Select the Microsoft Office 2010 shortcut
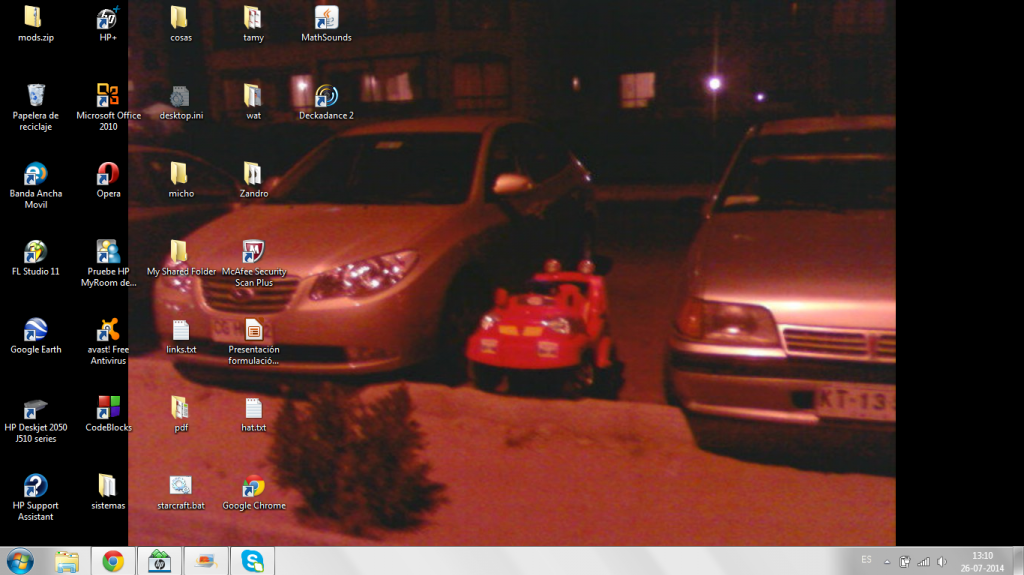Viewport: 1024px width, 575px height. (108, 96)
